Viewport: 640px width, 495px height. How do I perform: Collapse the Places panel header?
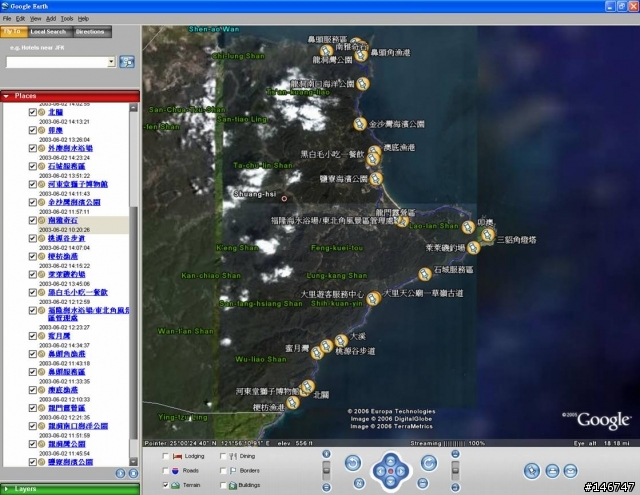click(70, 96)
